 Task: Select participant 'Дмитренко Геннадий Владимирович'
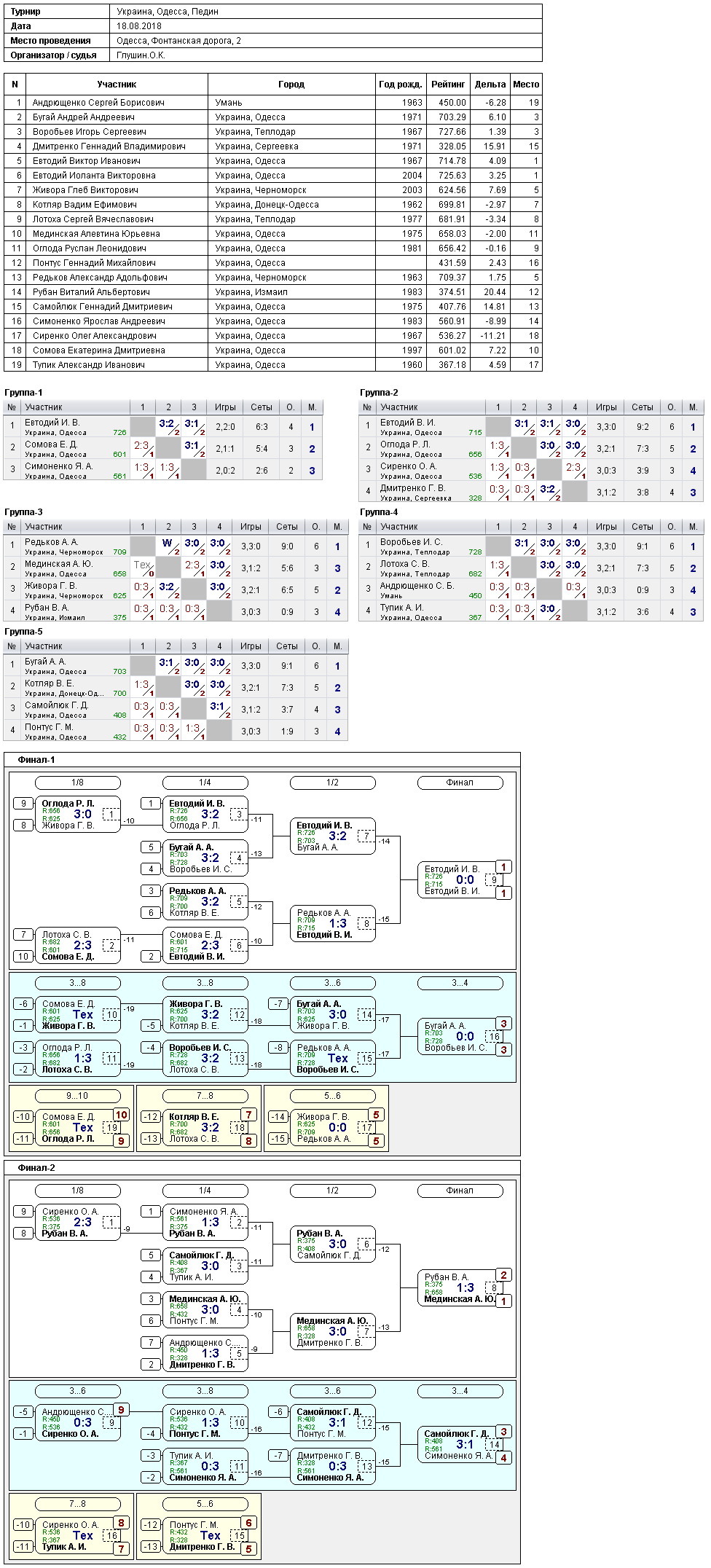pyautogui.click(x=109, y=146)
